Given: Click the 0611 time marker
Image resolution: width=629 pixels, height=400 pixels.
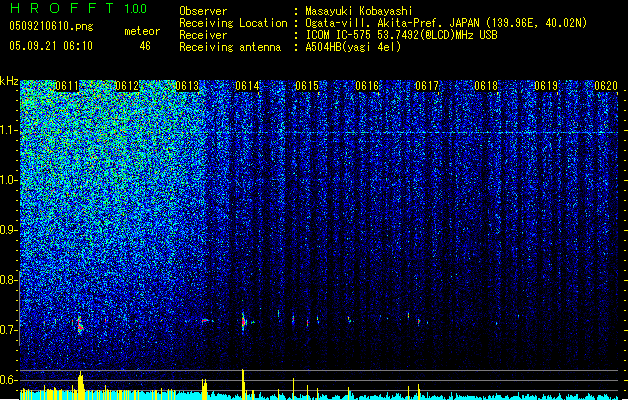Looking at the screenshot, I should (x=67, y=86).
